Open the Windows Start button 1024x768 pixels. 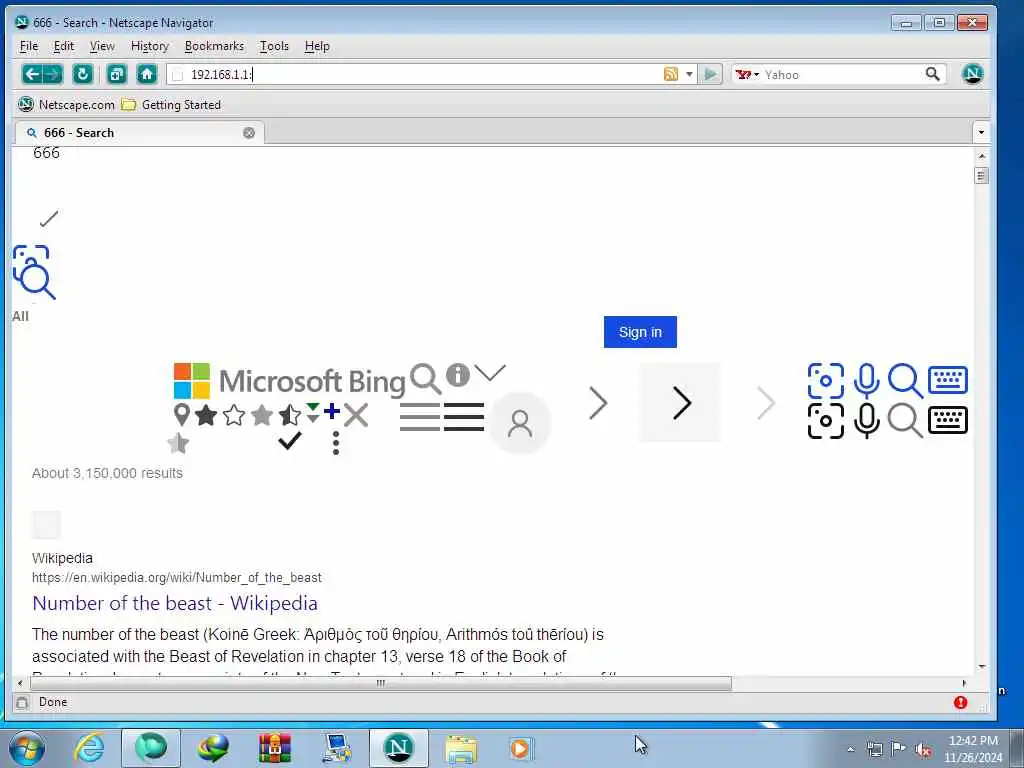point(27,748)
